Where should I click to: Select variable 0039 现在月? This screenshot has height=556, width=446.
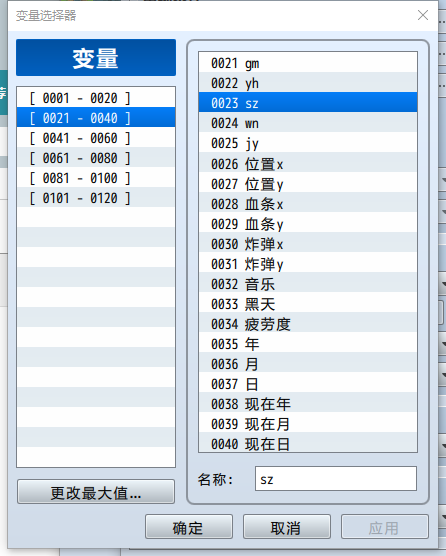click(x=308, y=423)
